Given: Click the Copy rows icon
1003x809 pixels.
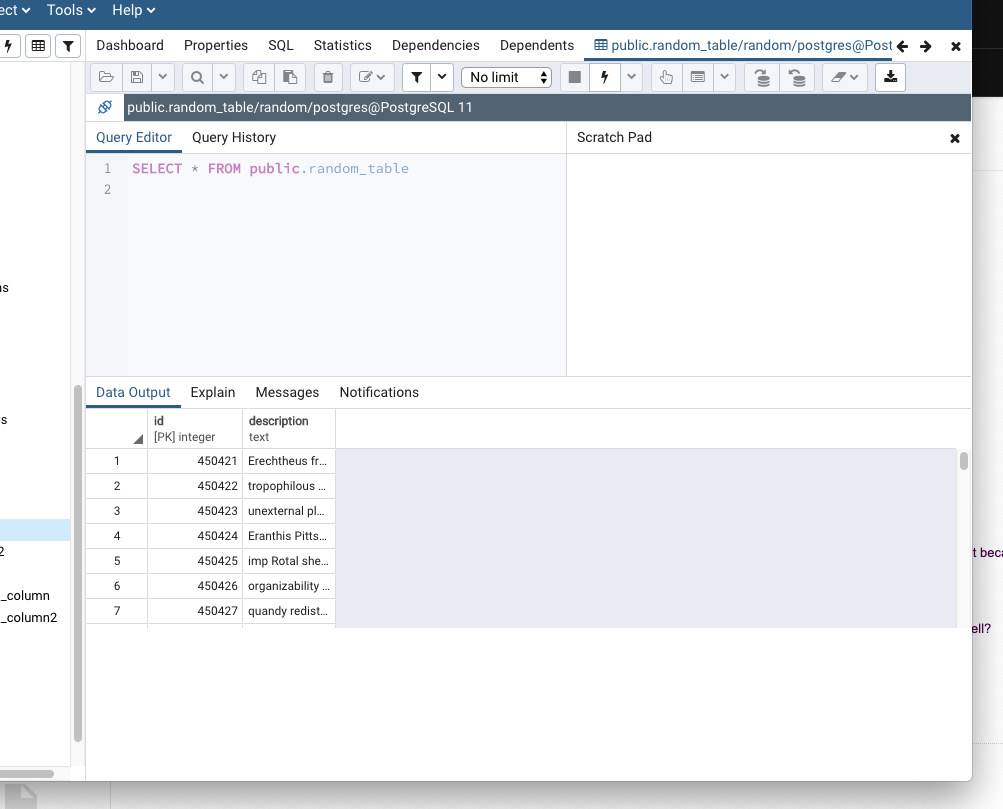Looking at the screenshot, I should 259,77.
